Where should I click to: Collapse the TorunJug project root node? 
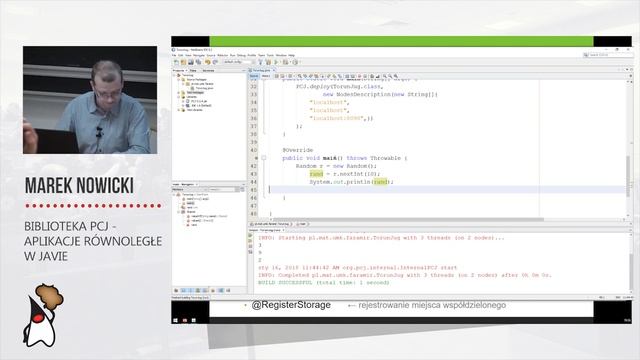(x=174, y=75)
